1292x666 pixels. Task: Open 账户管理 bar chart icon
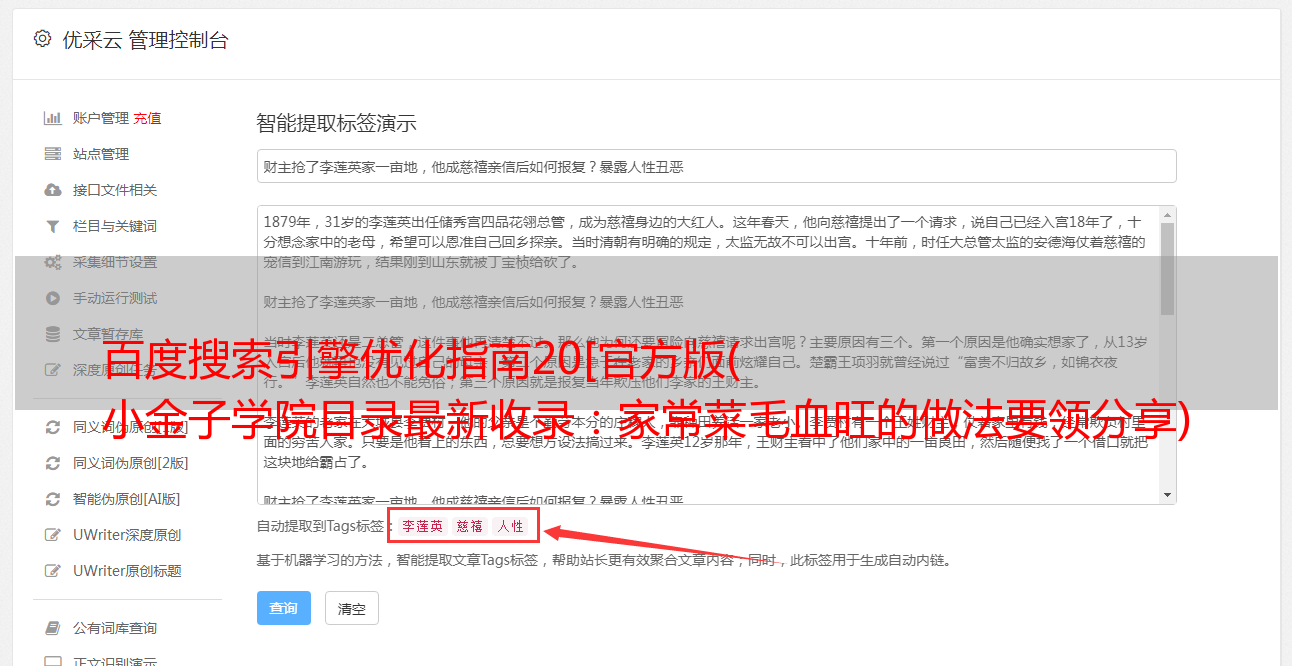point(53,118)
